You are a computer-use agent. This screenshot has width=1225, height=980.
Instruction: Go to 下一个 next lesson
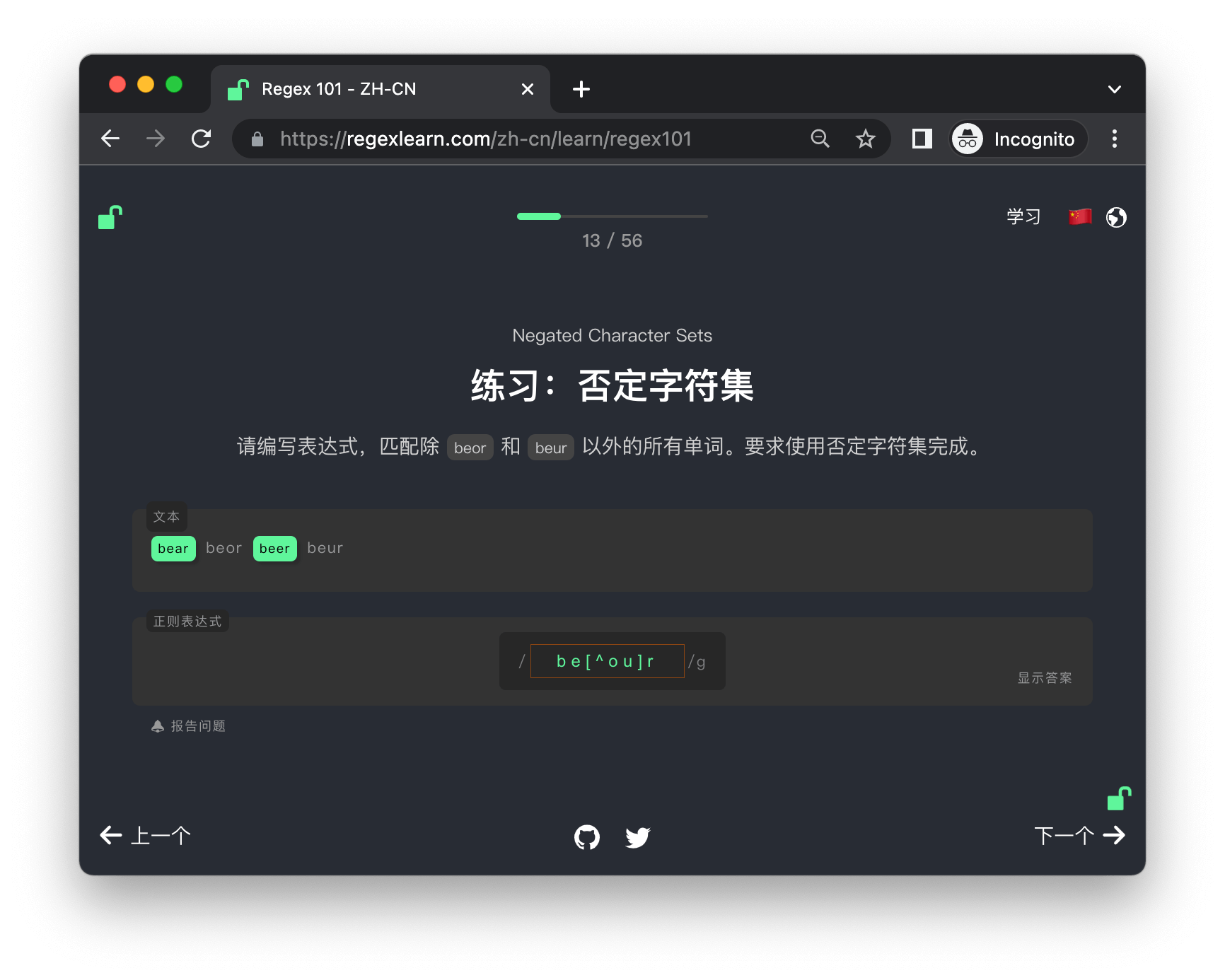click(x=1080, y=836)
